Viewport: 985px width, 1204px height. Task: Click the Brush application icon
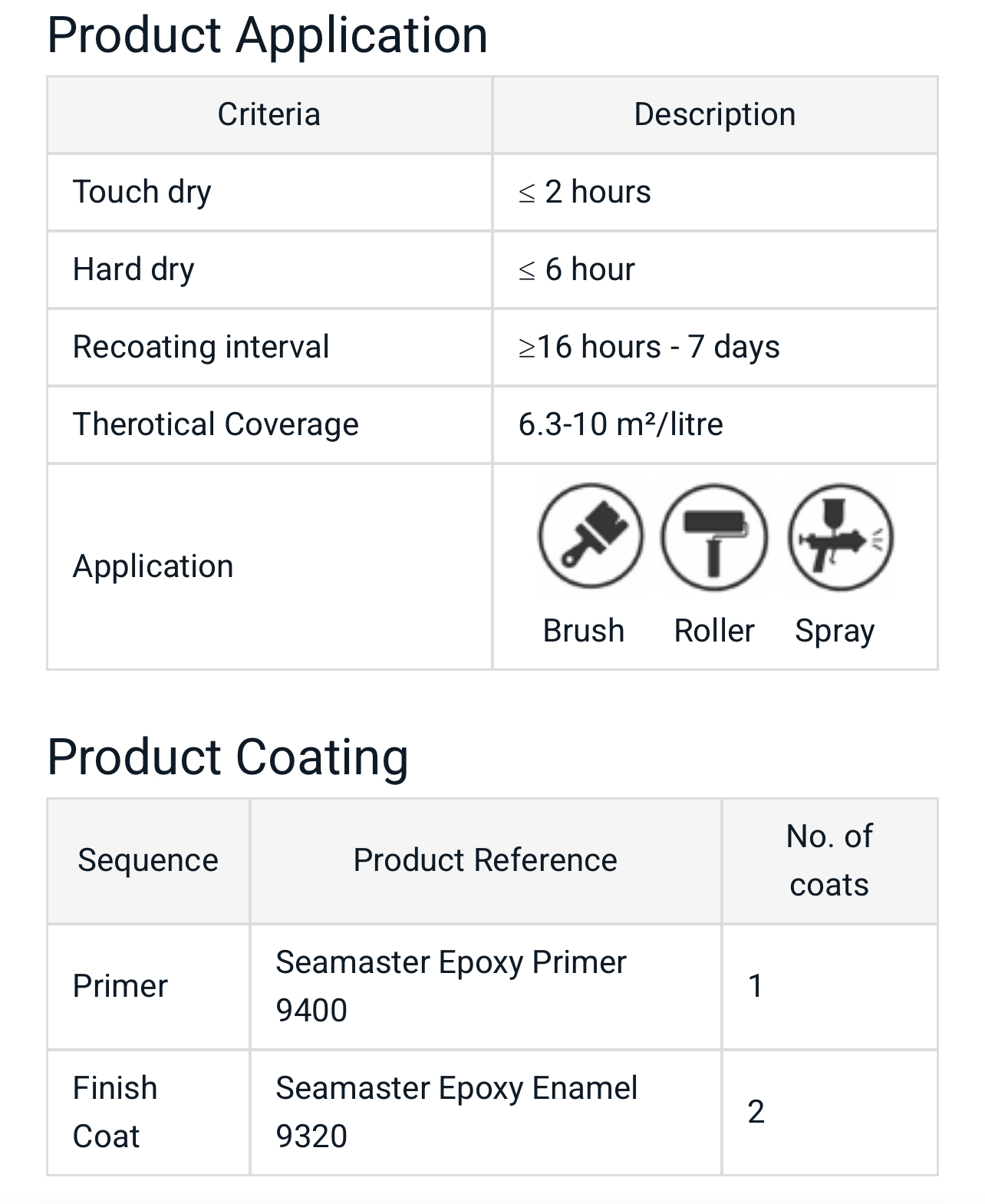coord(590,536)
